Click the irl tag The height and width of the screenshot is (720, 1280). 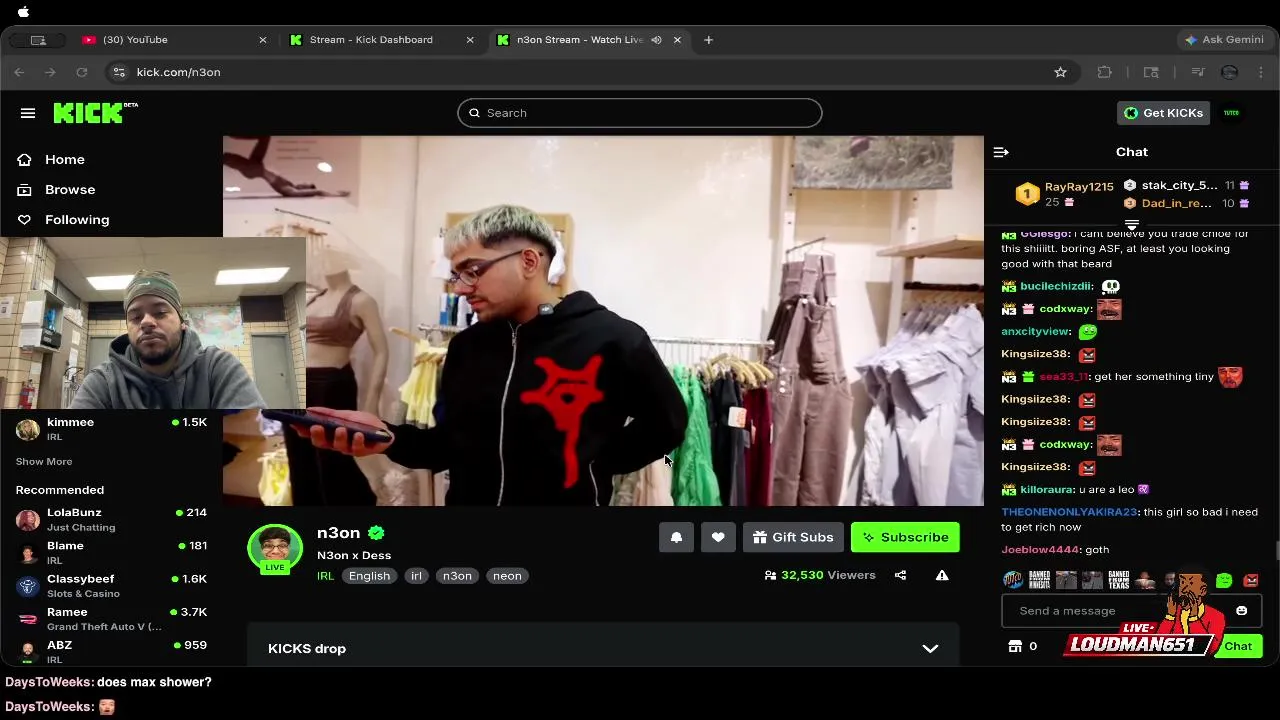tap(417, 576)
